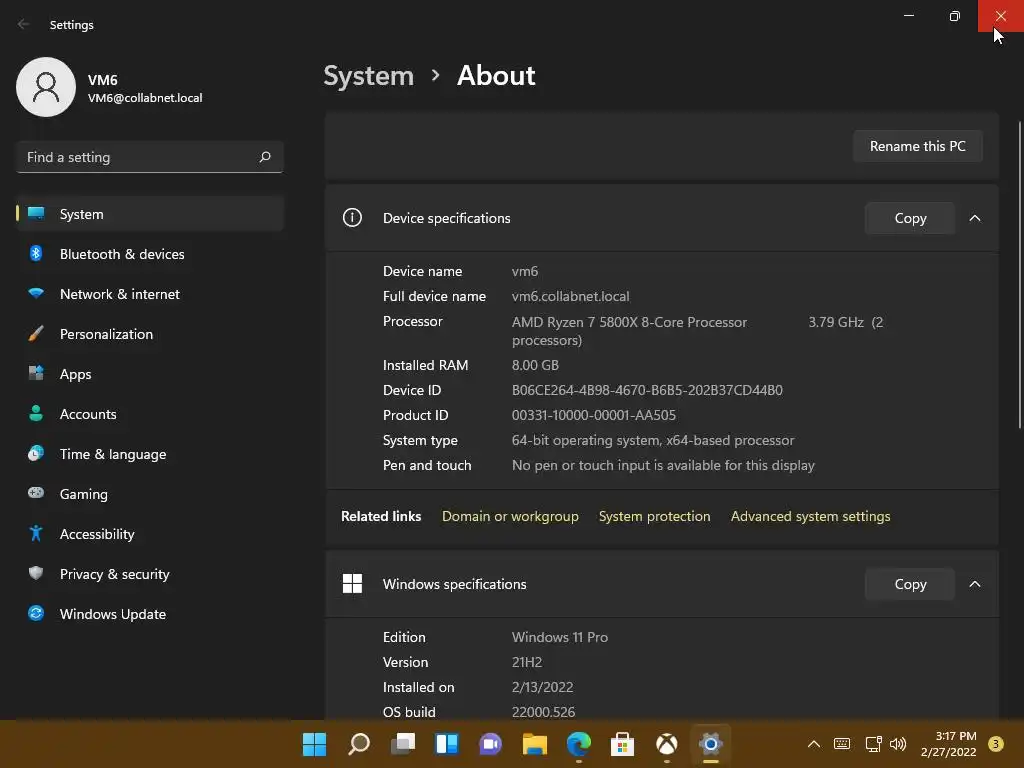Image resolution: width=1024 pixels, height=768 pixels.
Task: Open File Explorer from the taskbar
Action: 535,744
